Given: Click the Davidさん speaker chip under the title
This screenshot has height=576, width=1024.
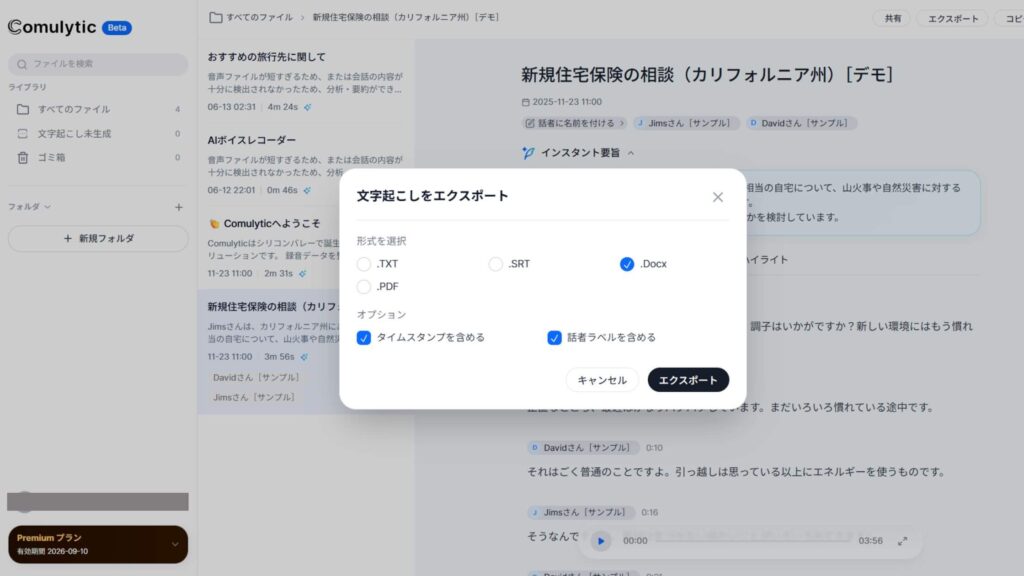Looking at the screenshot, I should (801, 123).
